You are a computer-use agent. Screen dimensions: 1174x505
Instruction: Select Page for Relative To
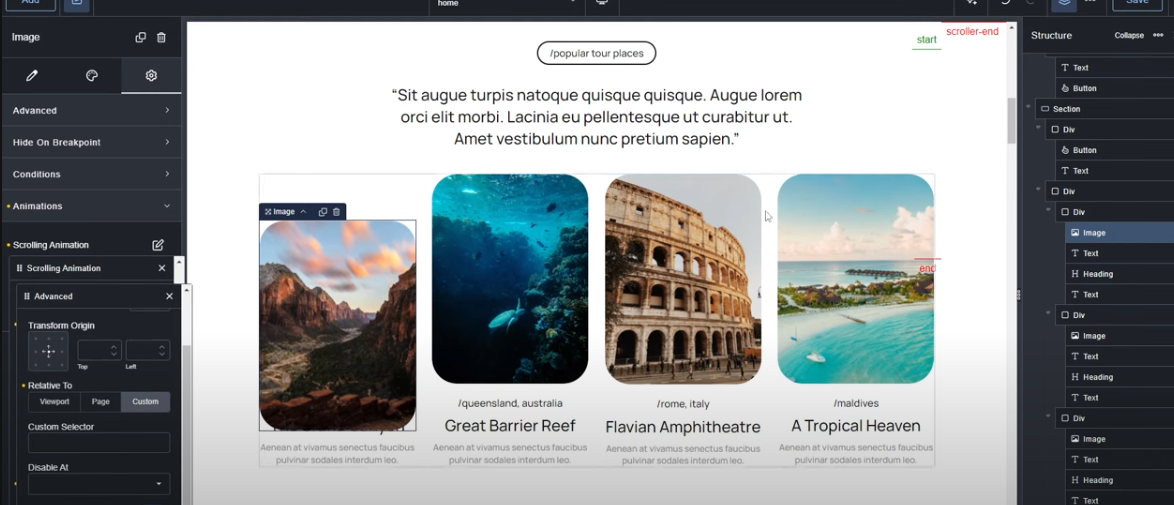tap(101, 402)
